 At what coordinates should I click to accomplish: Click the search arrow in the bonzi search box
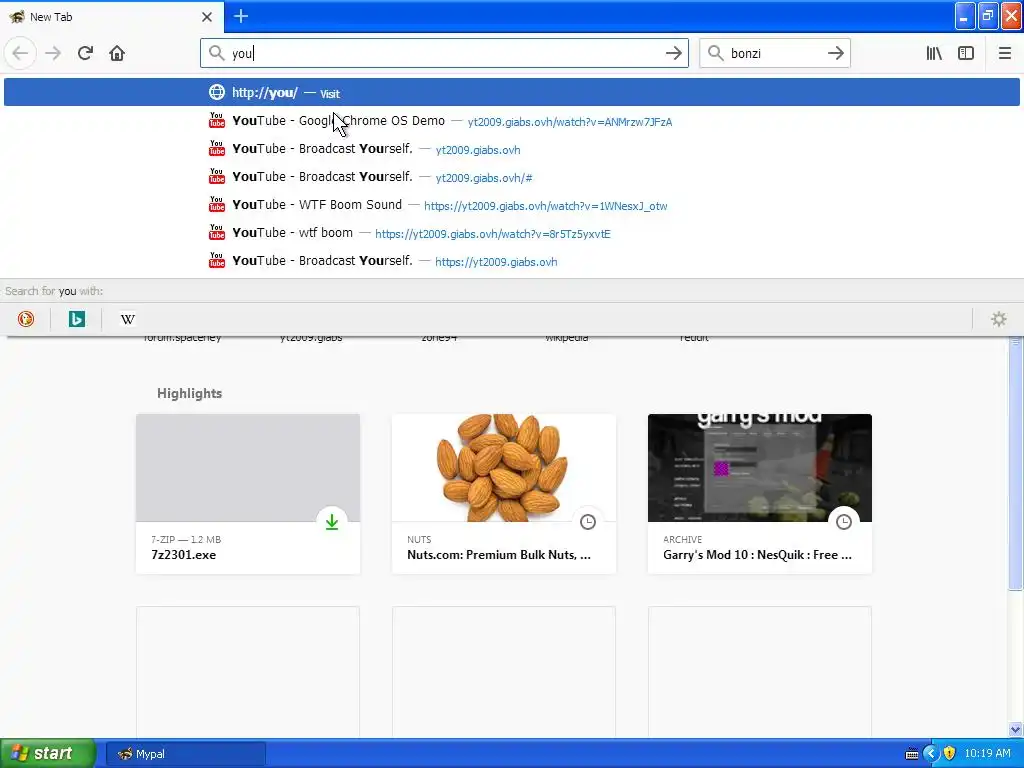point(835,53)
